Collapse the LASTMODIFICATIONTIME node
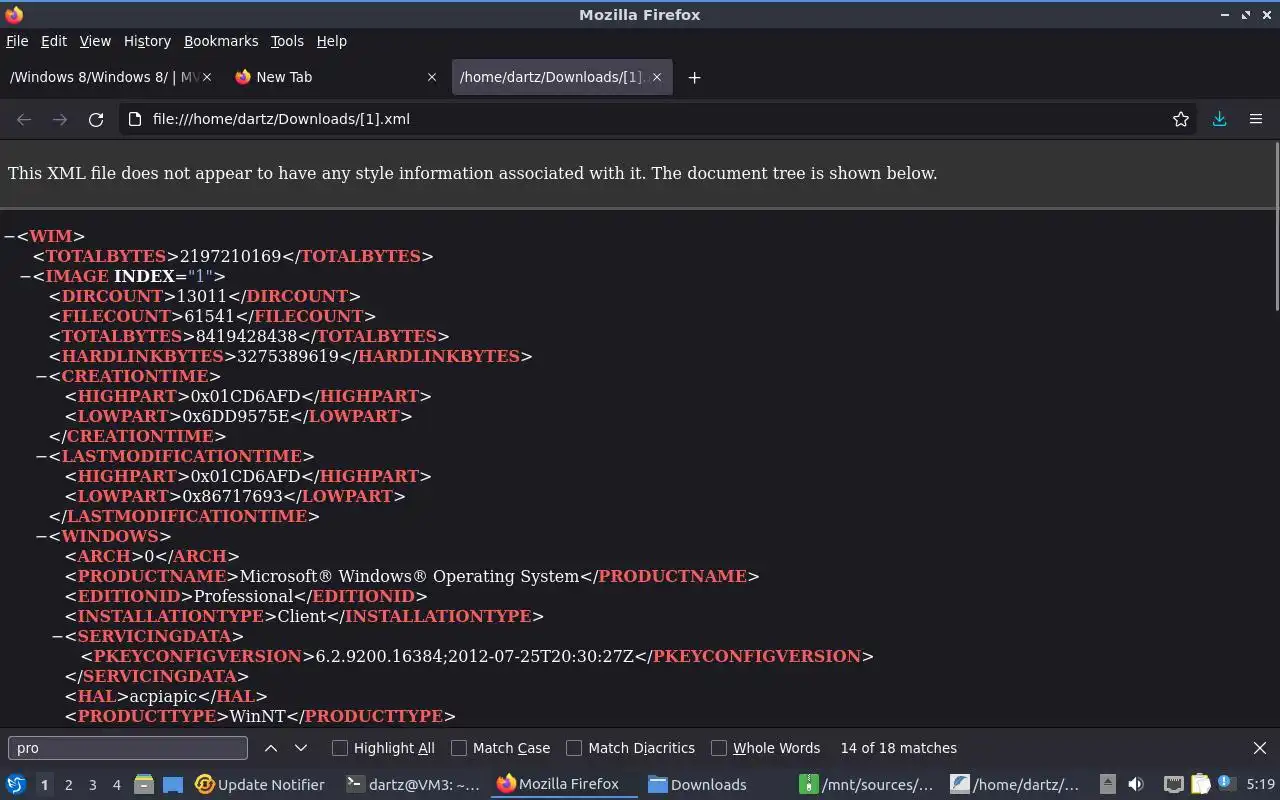This screenshot has height=800, width=1280. tap(41, 456)
